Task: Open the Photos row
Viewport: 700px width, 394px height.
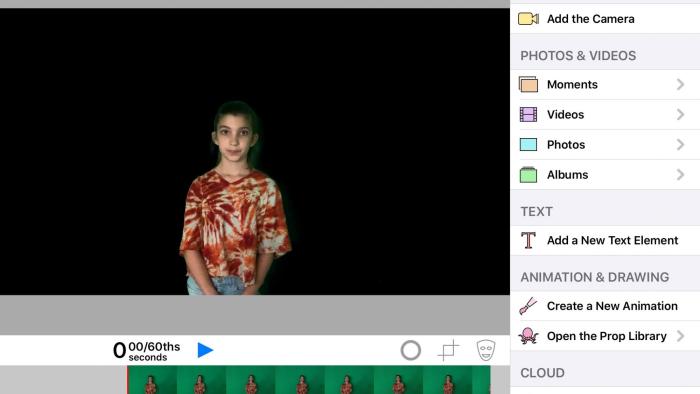Action: pyautogui.click(x=605, y=145)
